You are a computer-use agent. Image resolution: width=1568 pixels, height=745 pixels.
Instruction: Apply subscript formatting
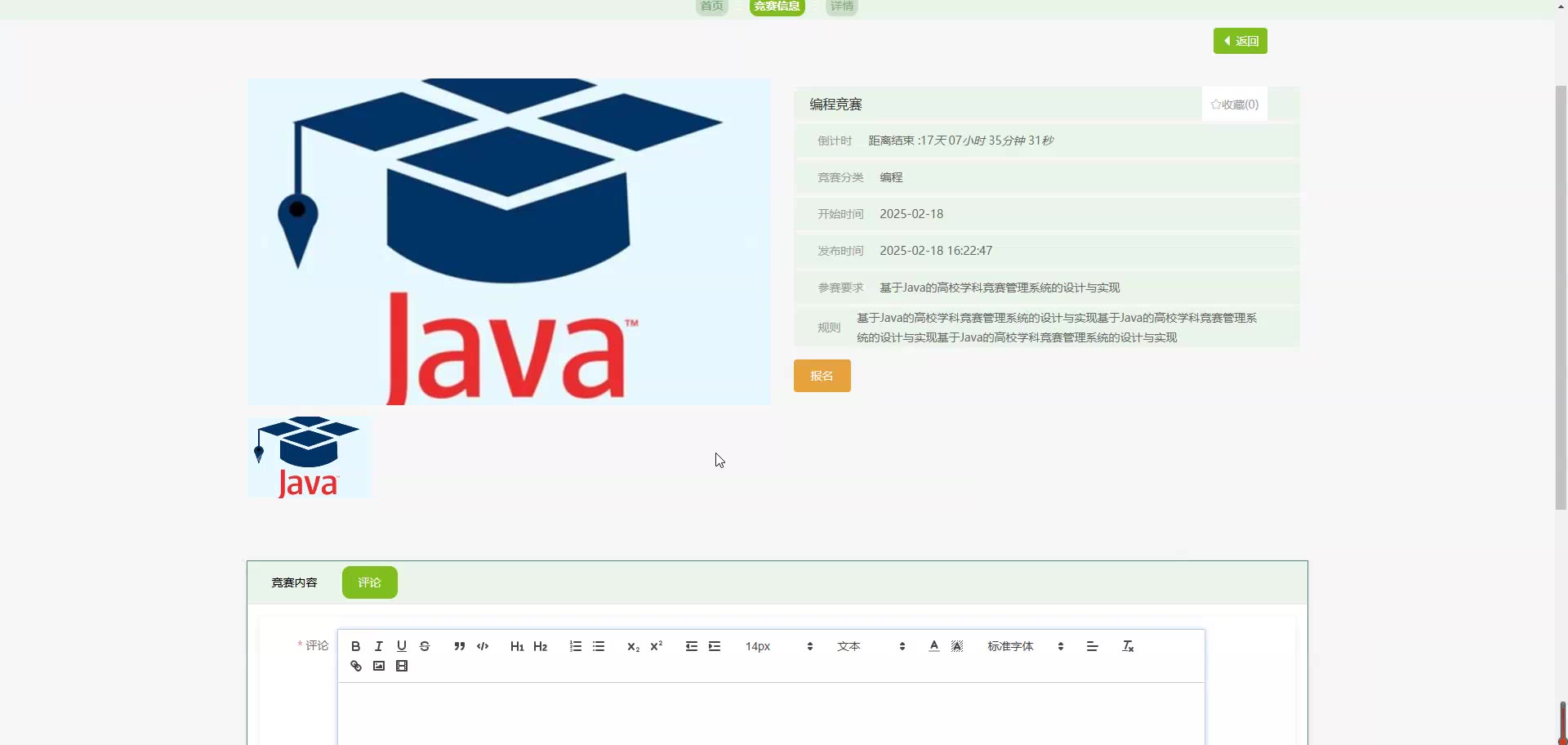(633, 646)
